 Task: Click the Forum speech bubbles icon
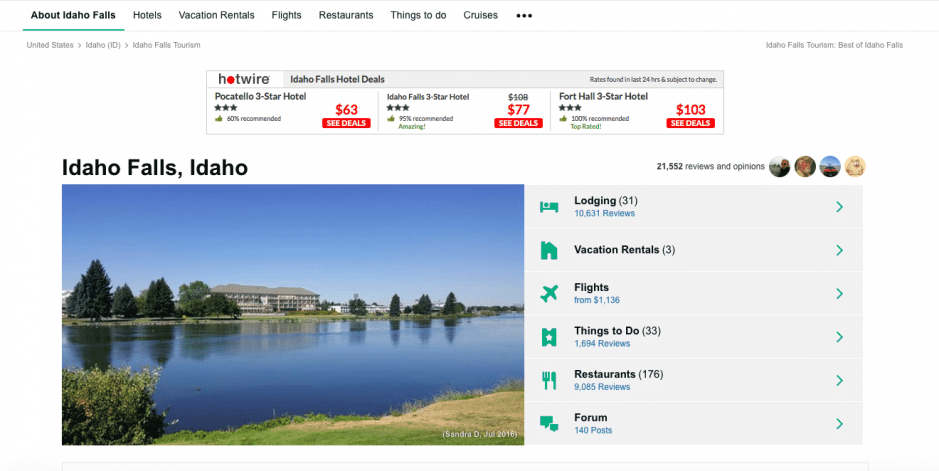(x=549, y=424)
